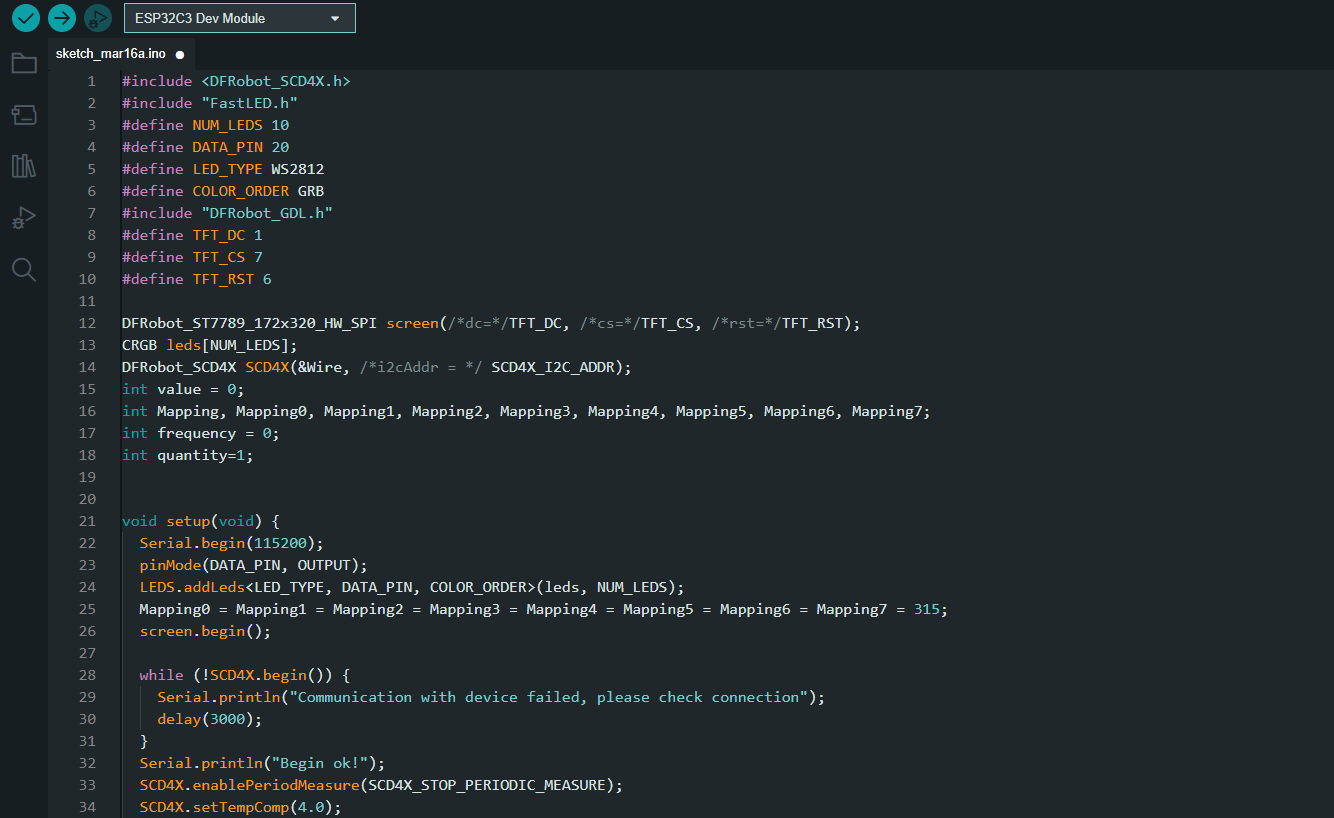Click the #define LED_TYPE WS2812 line

tap(223, 169)
